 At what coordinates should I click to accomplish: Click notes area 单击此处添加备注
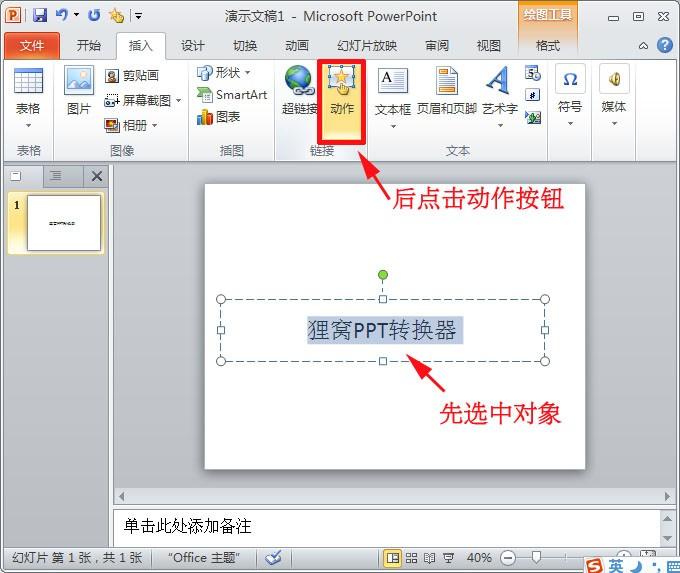tap(187, 526)
